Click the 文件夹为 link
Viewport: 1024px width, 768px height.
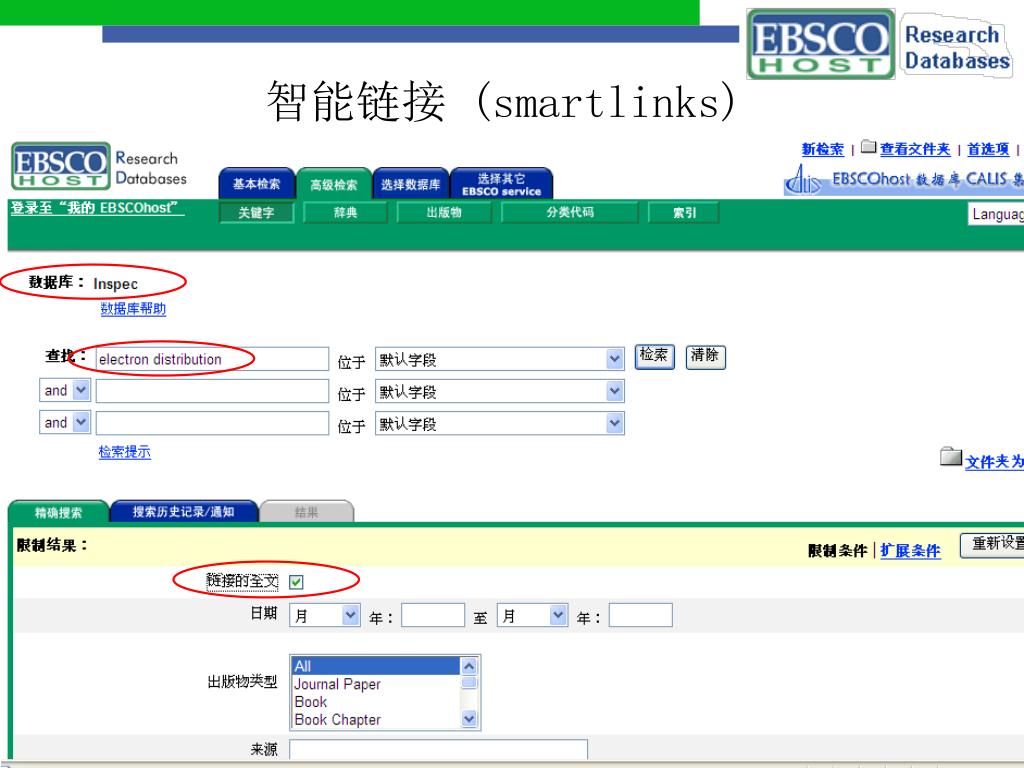995,462
